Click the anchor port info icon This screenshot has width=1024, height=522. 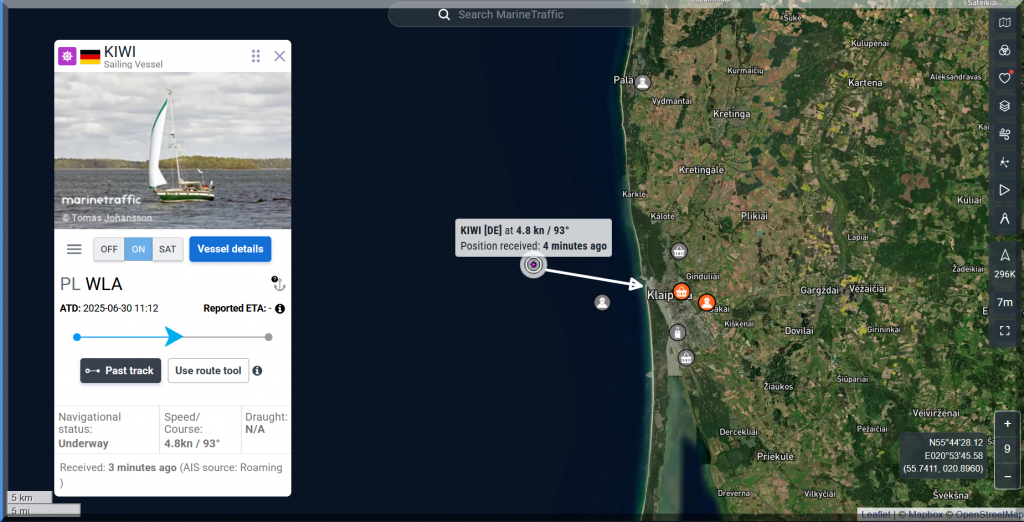[x=277, y=284]
